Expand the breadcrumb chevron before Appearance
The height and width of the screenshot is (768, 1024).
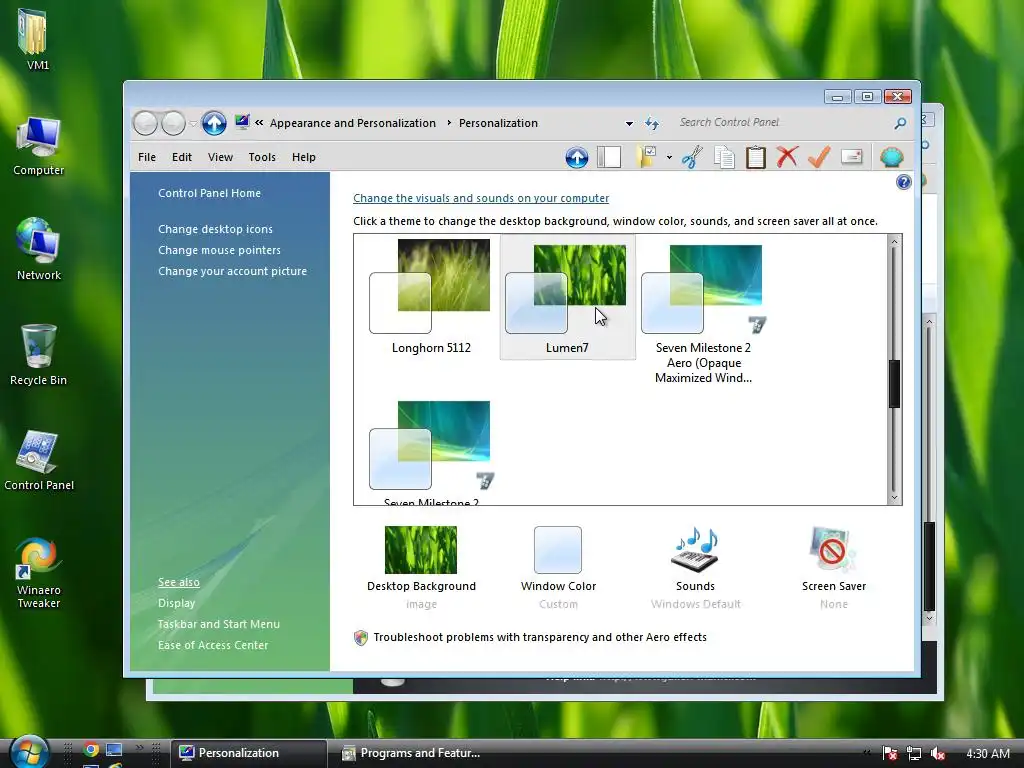coord(259,123)
